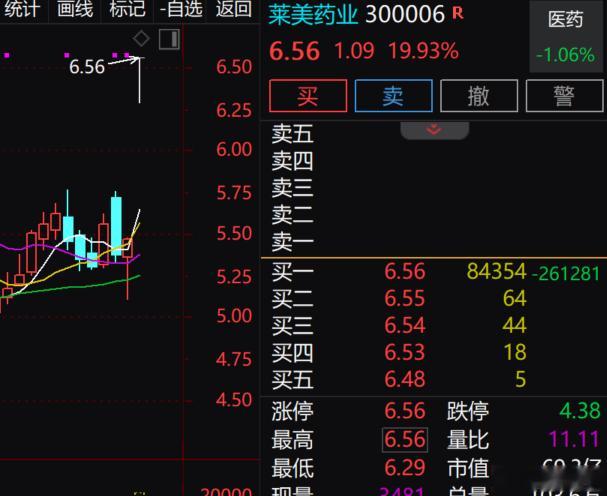Select 买四 price 6.53
Image resolution: width=607 pixels, height=496 pixels.
[x=405, y=352]
